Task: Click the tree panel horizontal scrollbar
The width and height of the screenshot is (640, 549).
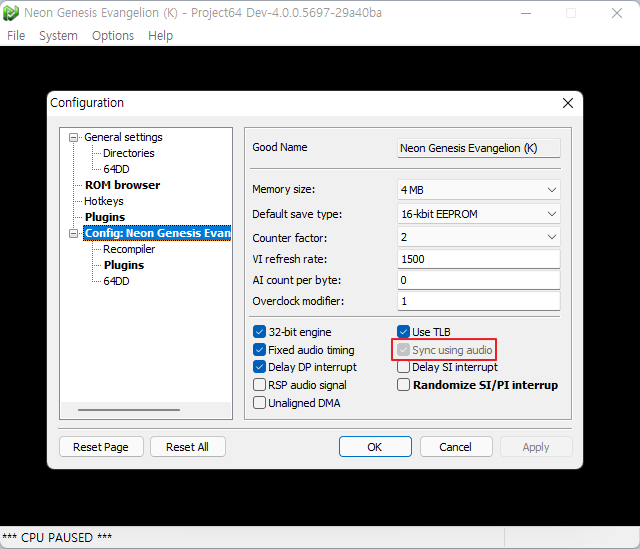Action: click(x=129, y=409)
